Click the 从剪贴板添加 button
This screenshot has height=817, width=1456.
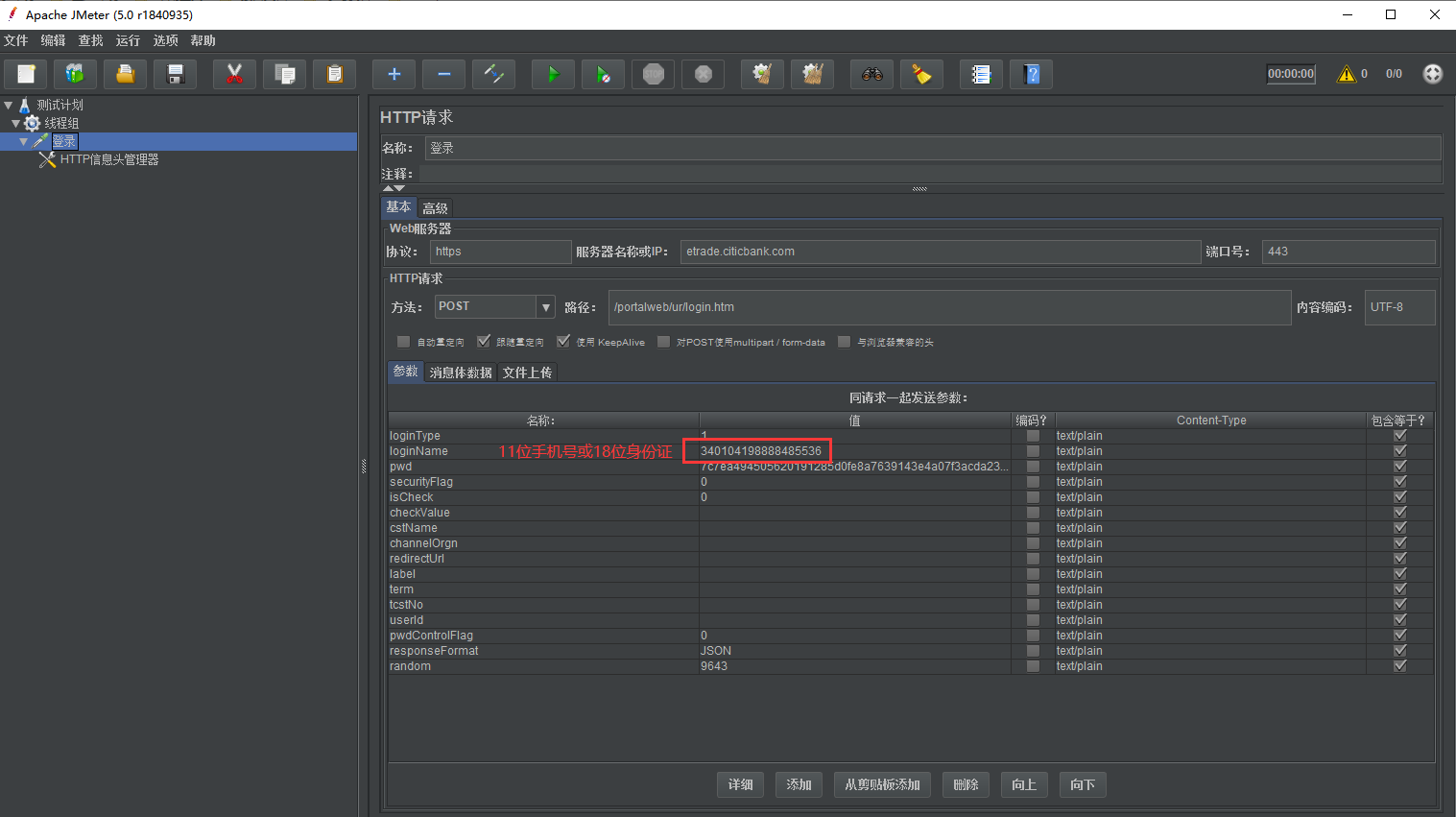[882, 784]
